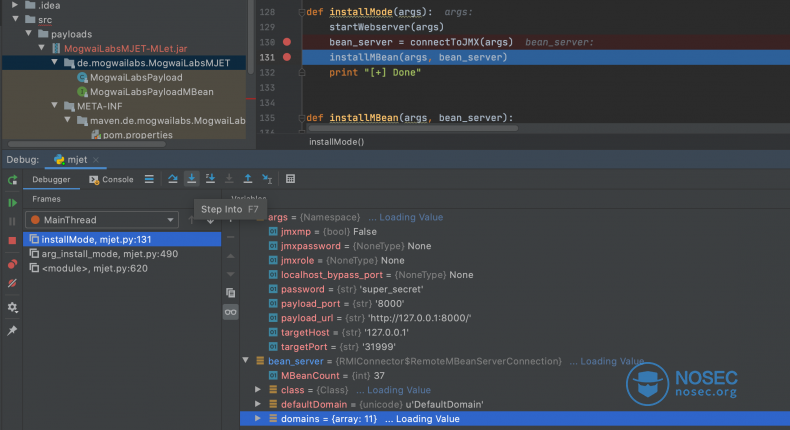Click the move watch up arrow
Screen dimensions: 790x430
click(x=230, y=256)
